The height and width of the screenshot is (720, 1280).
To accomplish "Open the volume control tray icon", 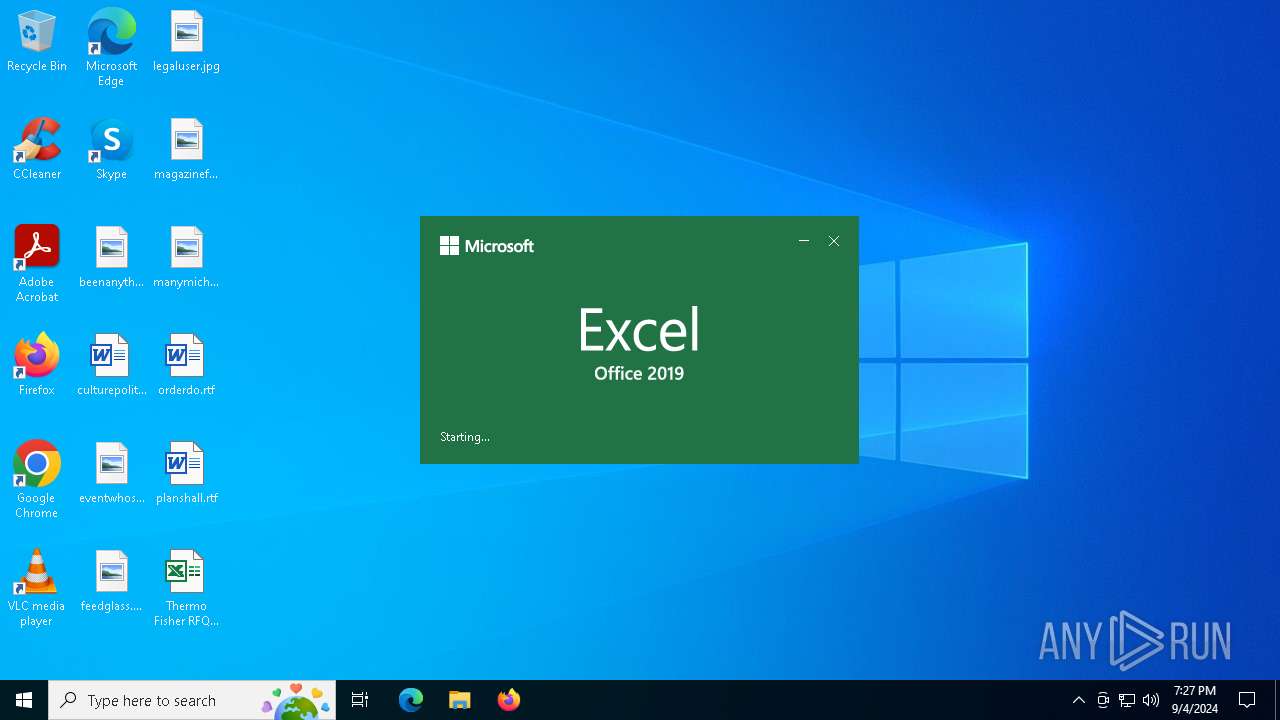I will (x=1151, y=700).
